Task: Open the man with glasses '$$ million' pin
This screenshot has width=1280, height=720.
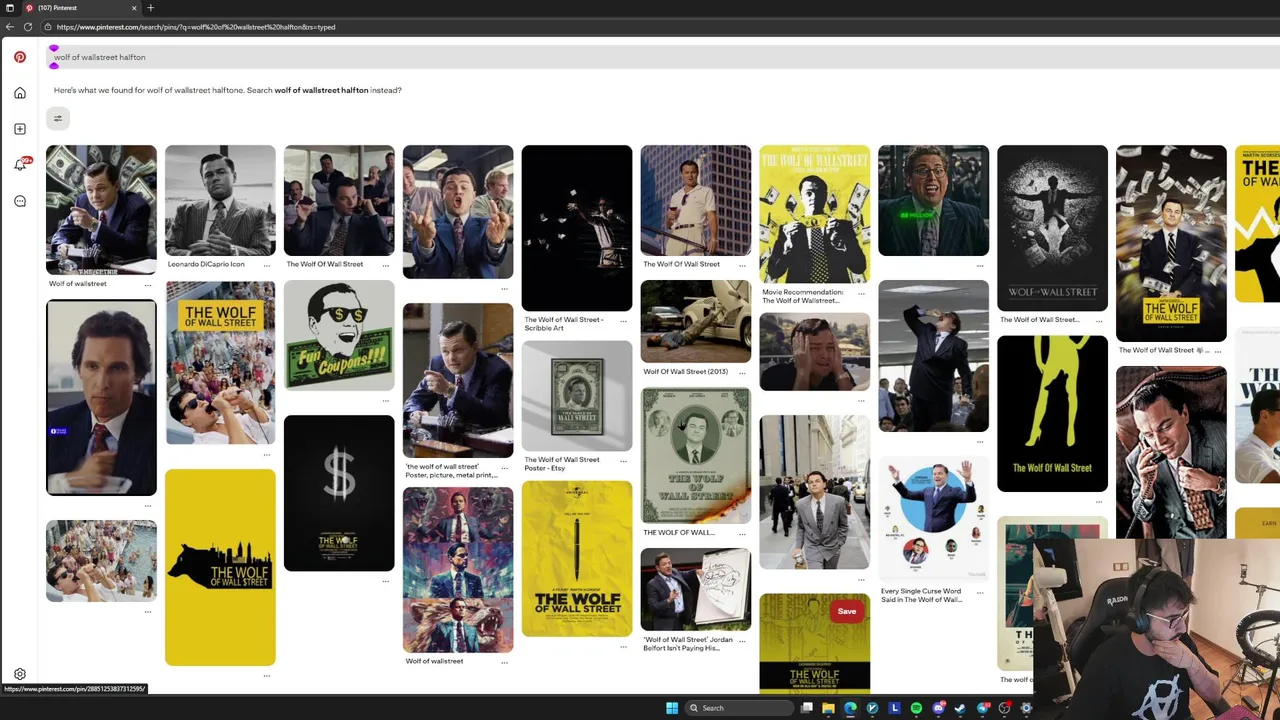Action: pyautogui.click(x=934, y=200)
